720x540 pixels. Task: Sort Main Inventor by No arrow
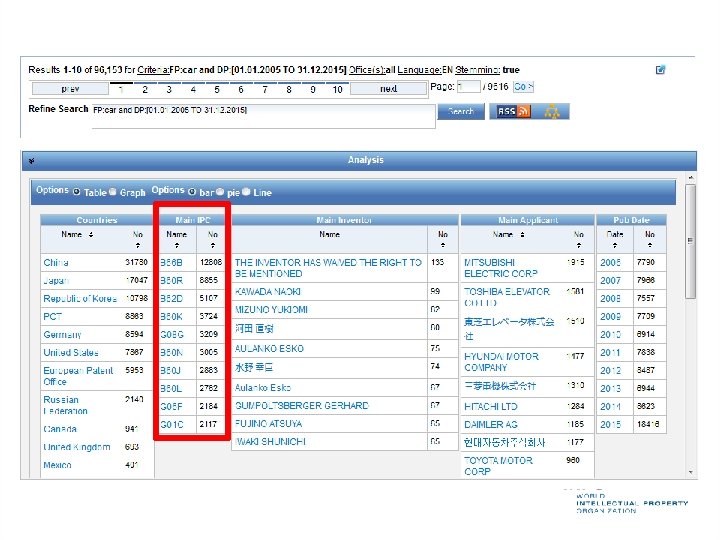(x=443, y=245)
